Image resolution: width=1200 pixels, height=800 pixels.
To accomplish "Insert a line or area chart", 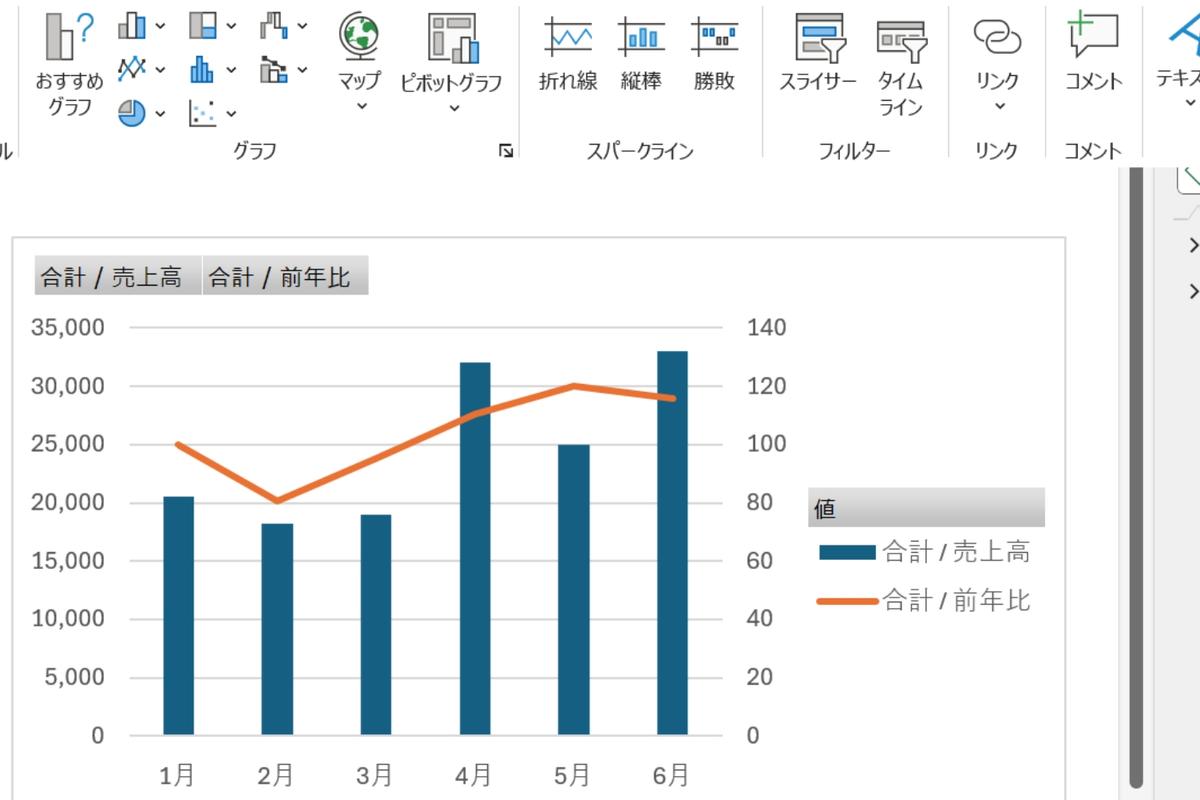I will [131, 69].
